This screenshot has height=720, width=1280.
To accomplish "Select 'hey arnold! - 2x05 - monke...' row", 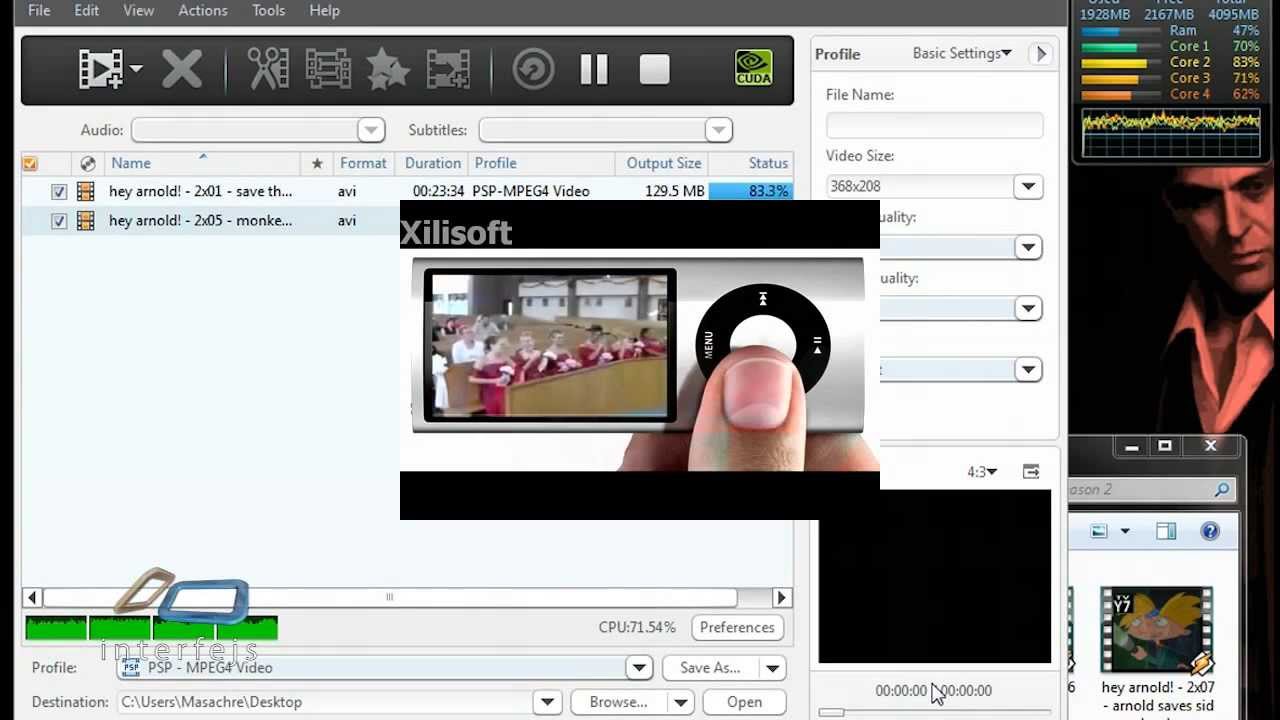I will pyautogui.click(x=211, y=221).
